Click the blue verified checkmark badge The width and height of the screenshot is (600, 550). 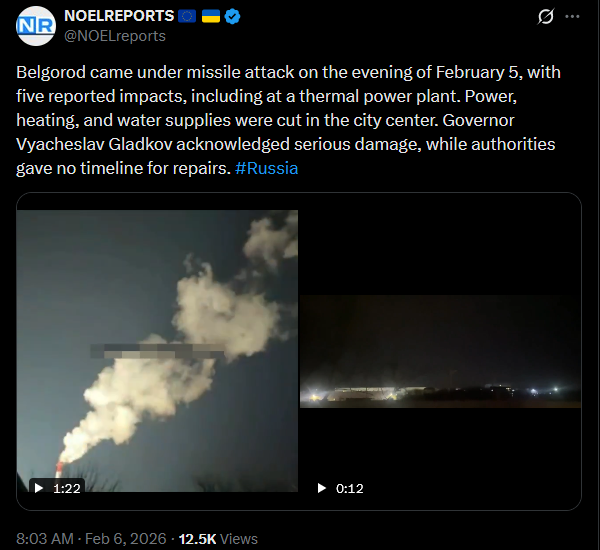tap(232, 16)
